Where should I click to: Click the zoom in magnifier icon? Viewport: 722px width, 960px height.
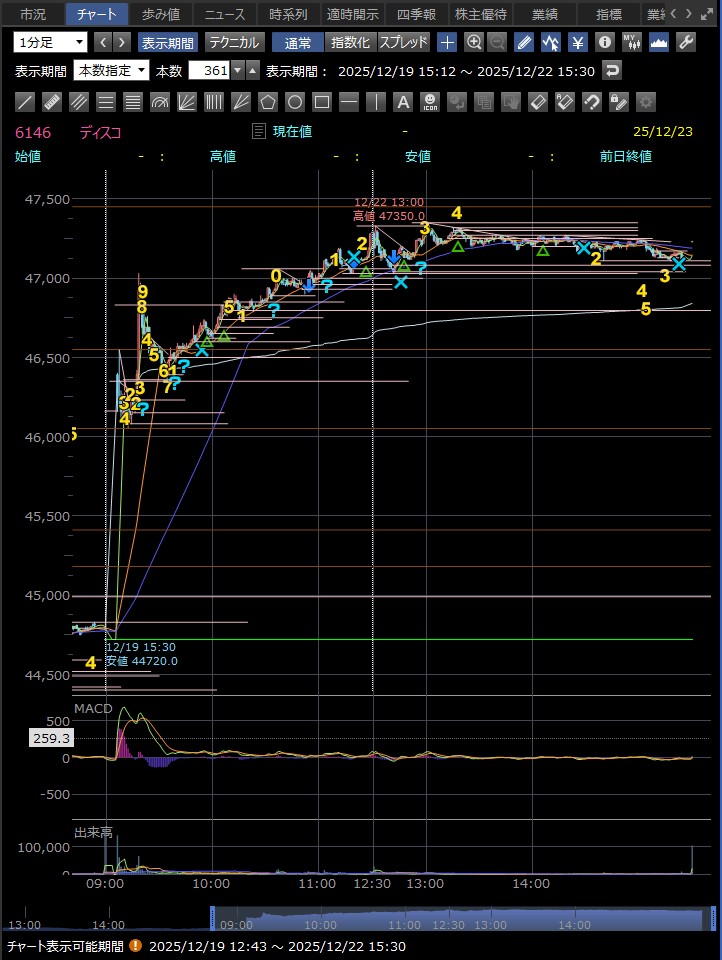pyautogui.click(x=474, y=42)
